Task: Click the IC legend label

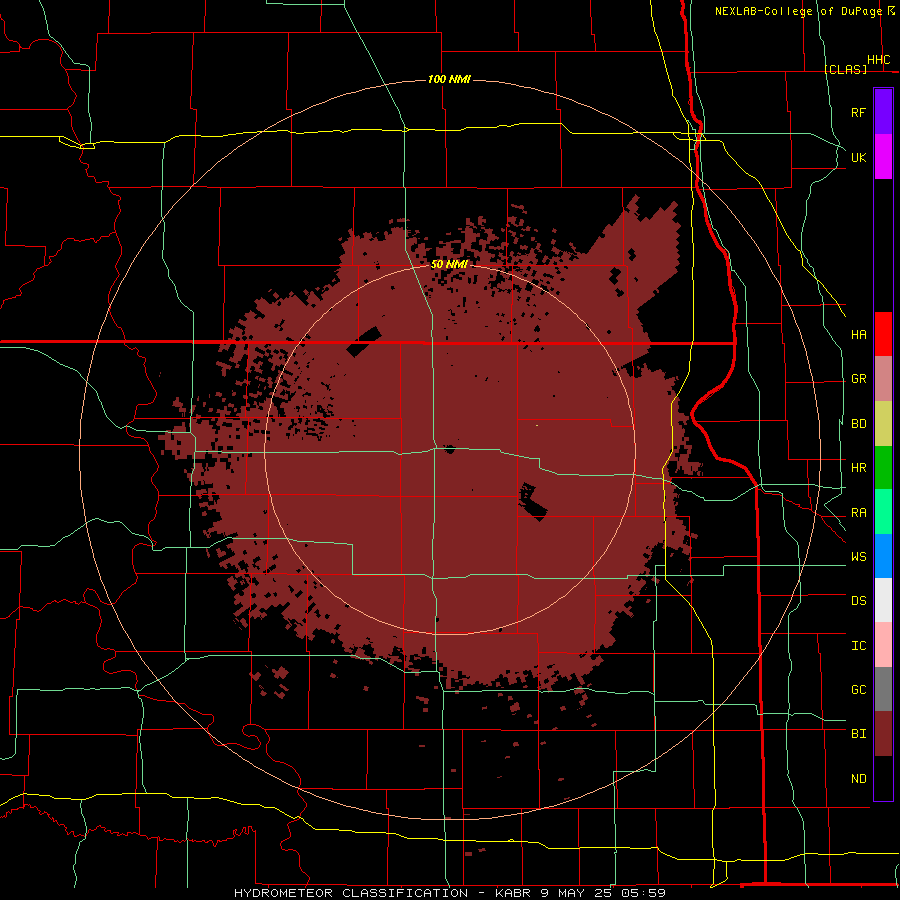Action: coord(858,646)
